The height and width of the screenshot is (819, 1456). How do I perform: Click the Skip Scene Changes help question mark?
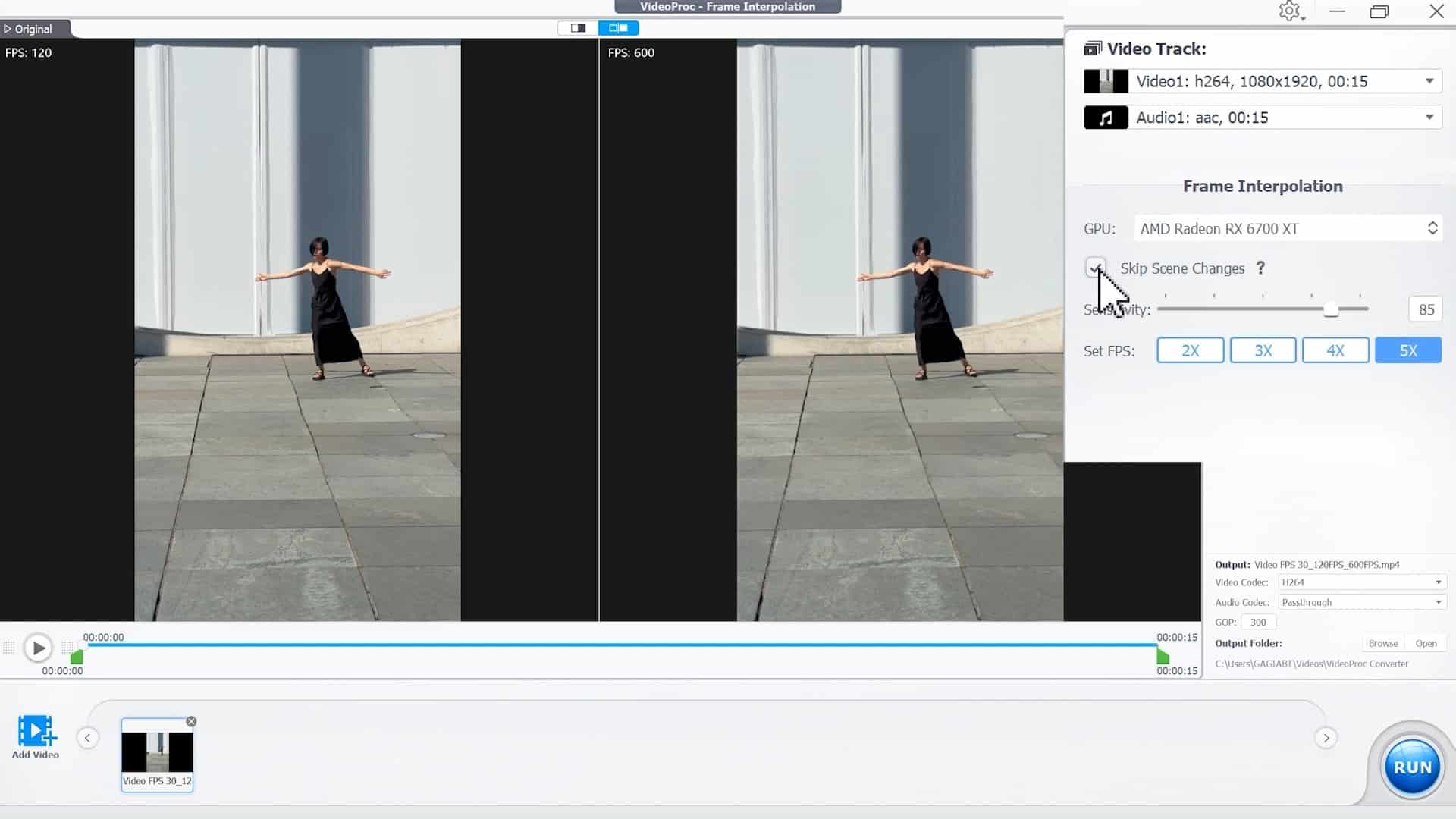pyautogui.click(x=1260, y=268)
